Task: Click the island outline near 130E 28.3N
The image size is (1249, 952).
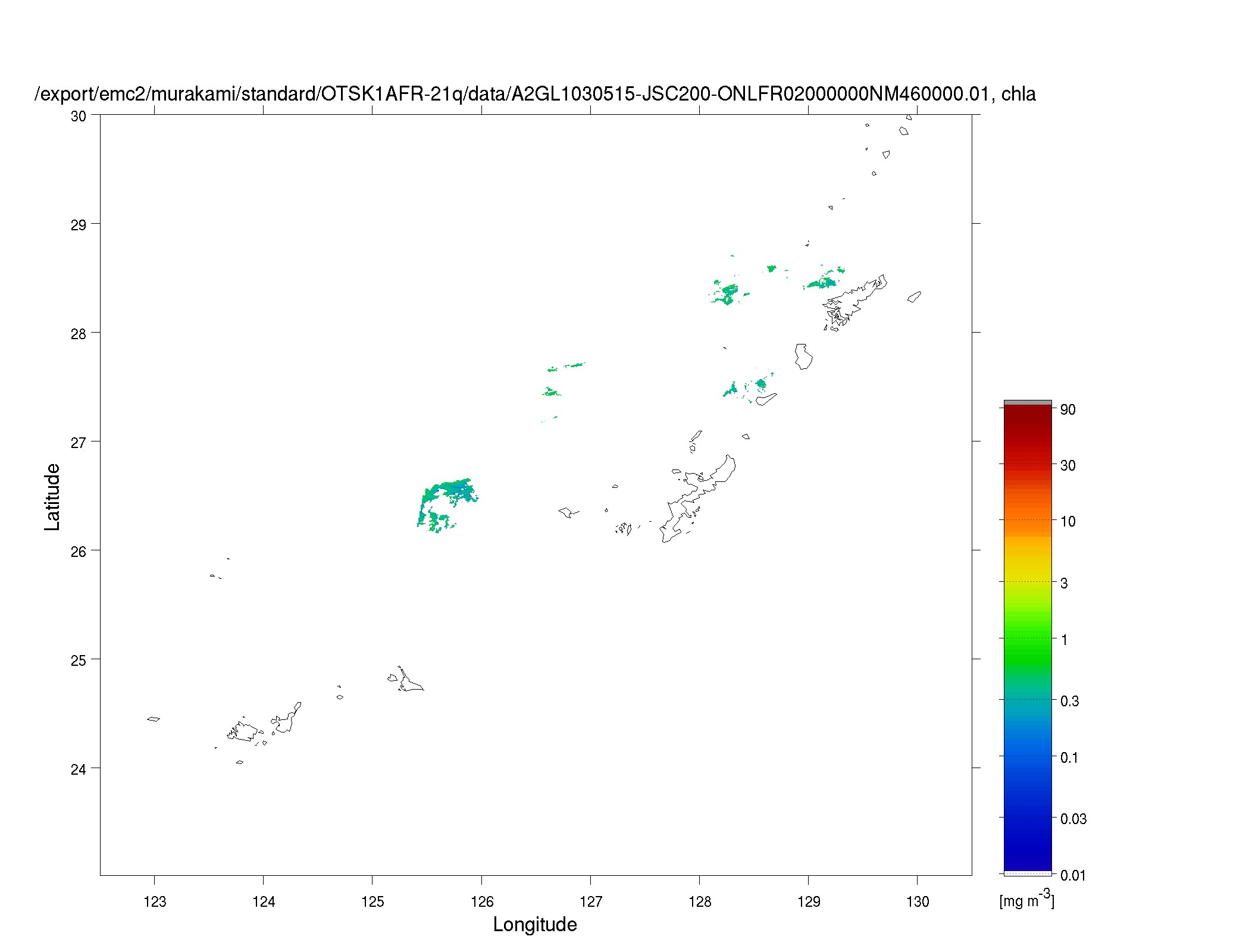Action: 914,296
